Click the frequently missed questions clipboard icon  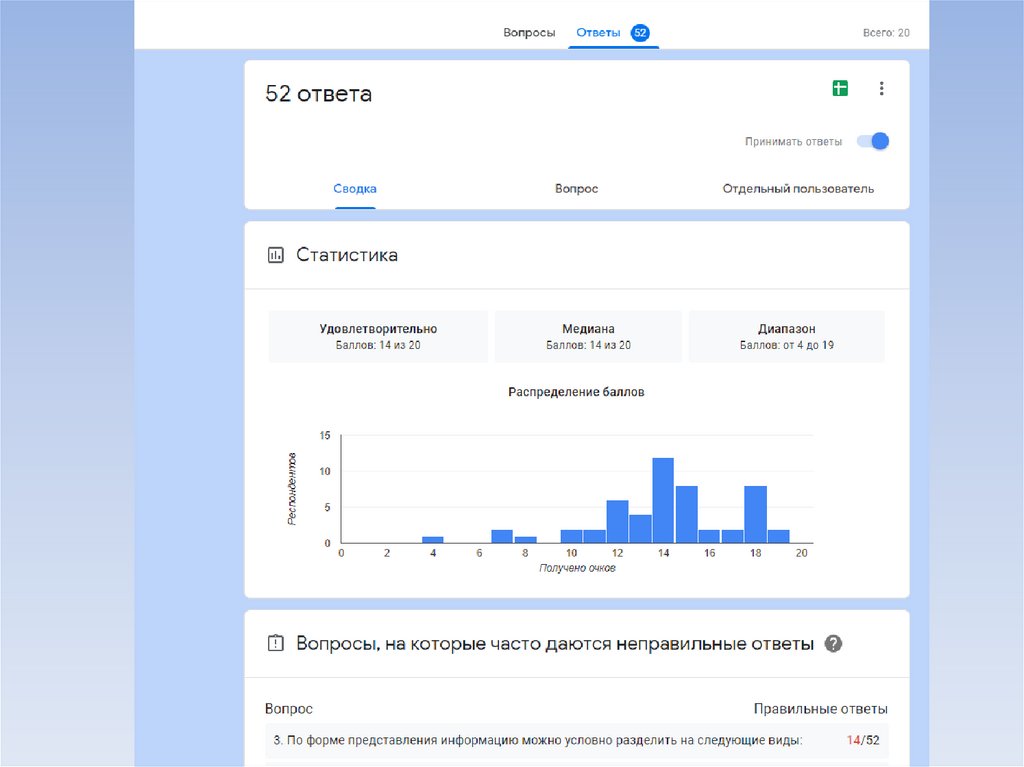[276, 643]
